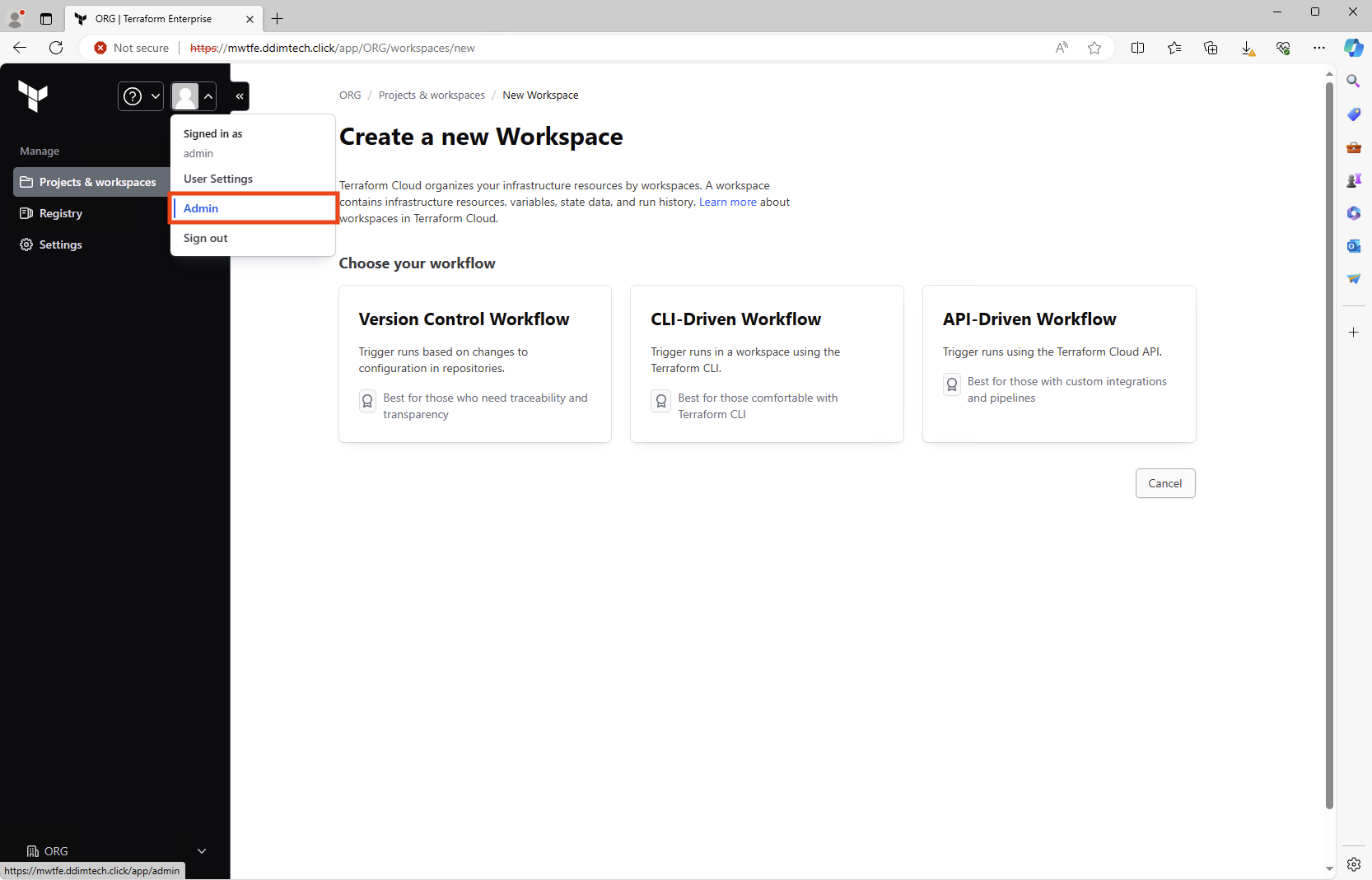Click the read aloud icon

point(1062,48)
